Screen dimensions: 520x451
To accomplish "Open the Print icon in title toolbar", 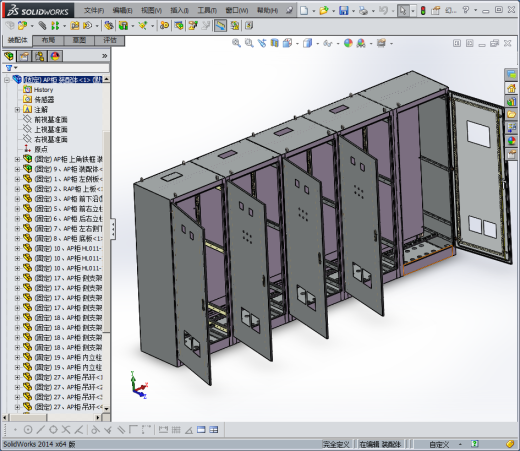I will click(x=363, y=10).
